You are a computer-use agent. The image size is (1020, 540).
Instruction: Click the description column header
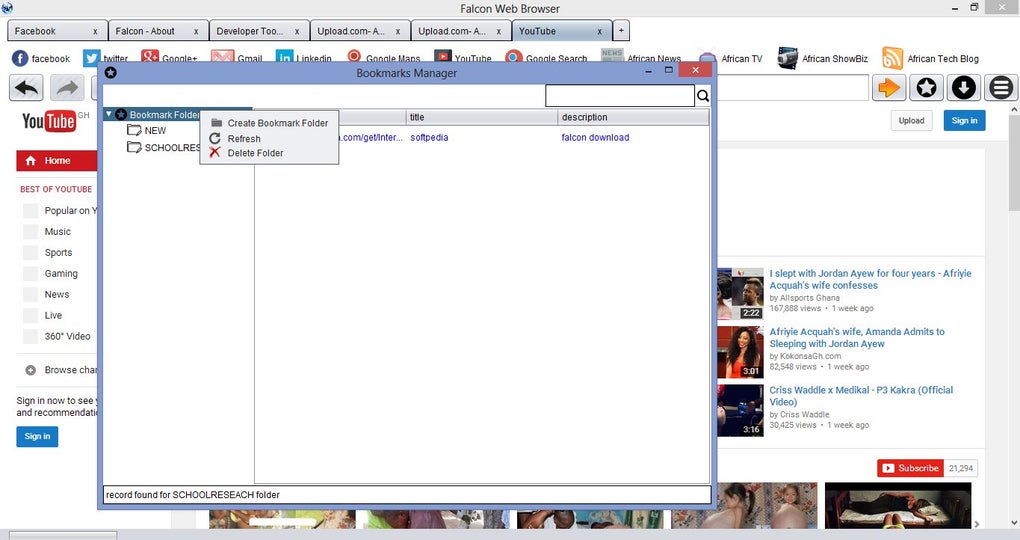pos(634,117)
